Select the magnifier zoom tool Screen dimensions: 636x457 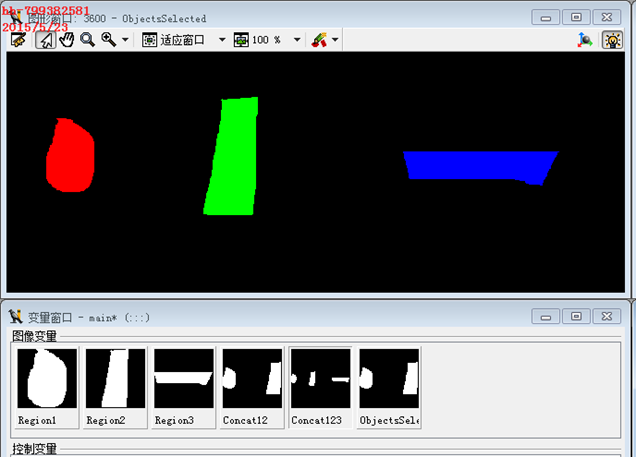87,40
